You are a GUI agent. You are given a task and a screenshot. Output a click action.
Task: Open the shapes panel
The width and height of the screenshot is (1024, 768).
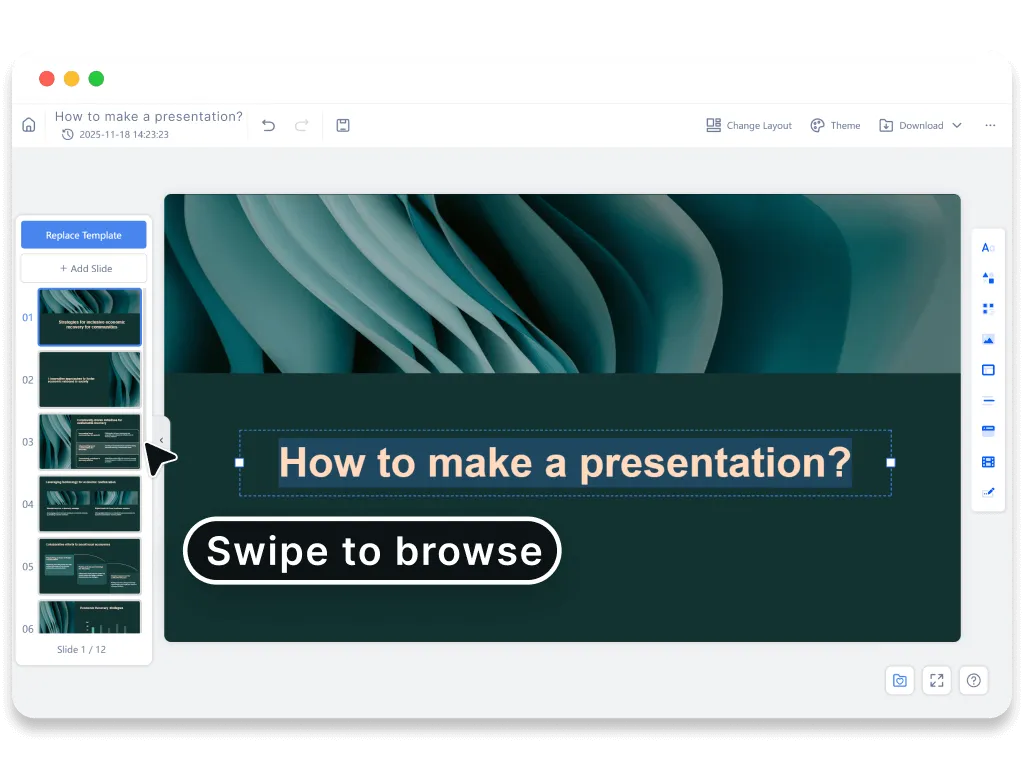pyautogui.click(x=988, y=278)
